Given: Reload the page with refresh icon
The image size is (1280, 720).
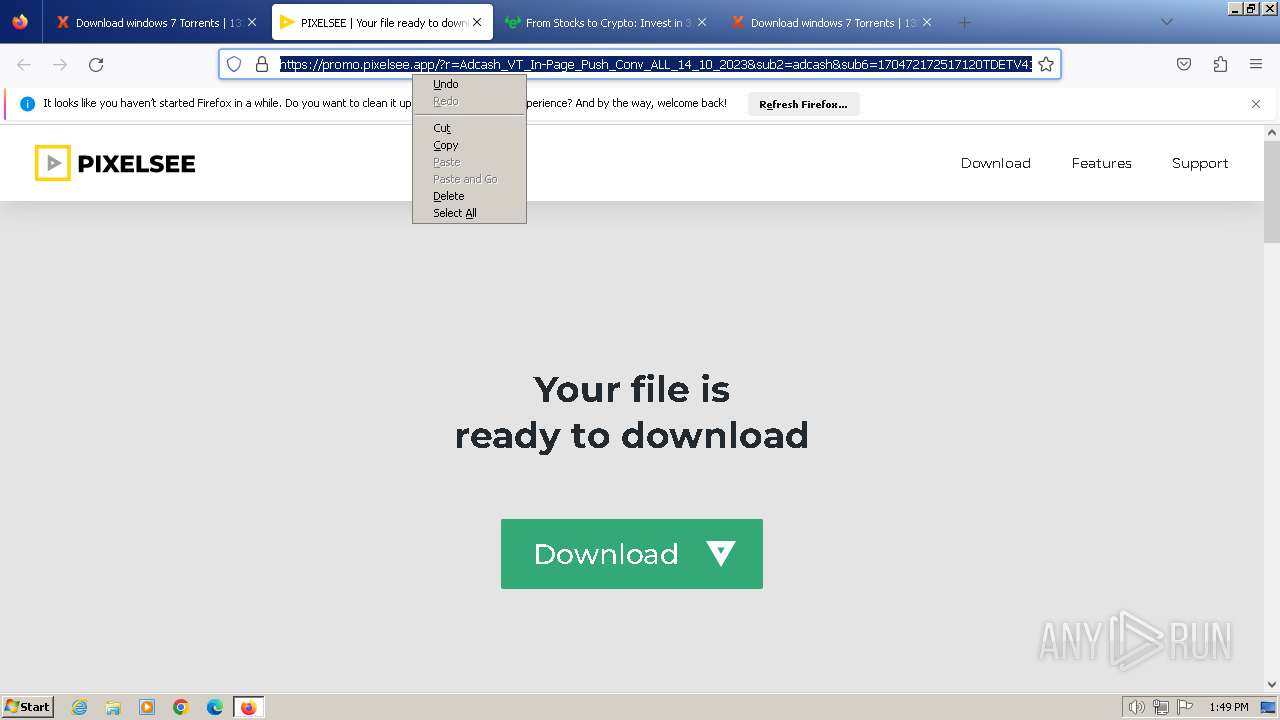Looking at the screenshot, I should tap(96, 64).
